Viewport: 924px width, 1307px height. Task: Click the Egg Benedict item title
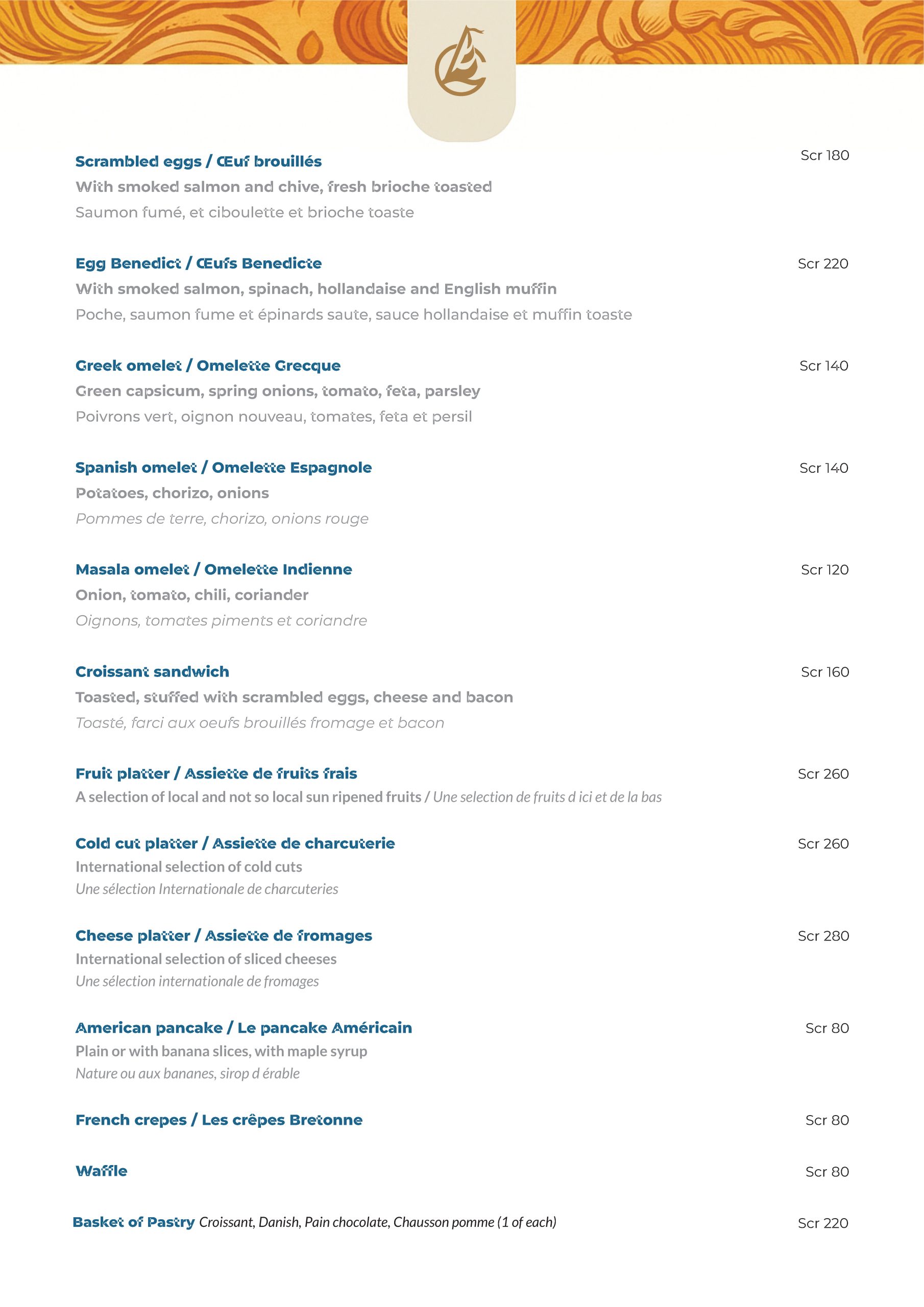click(198, 263)
